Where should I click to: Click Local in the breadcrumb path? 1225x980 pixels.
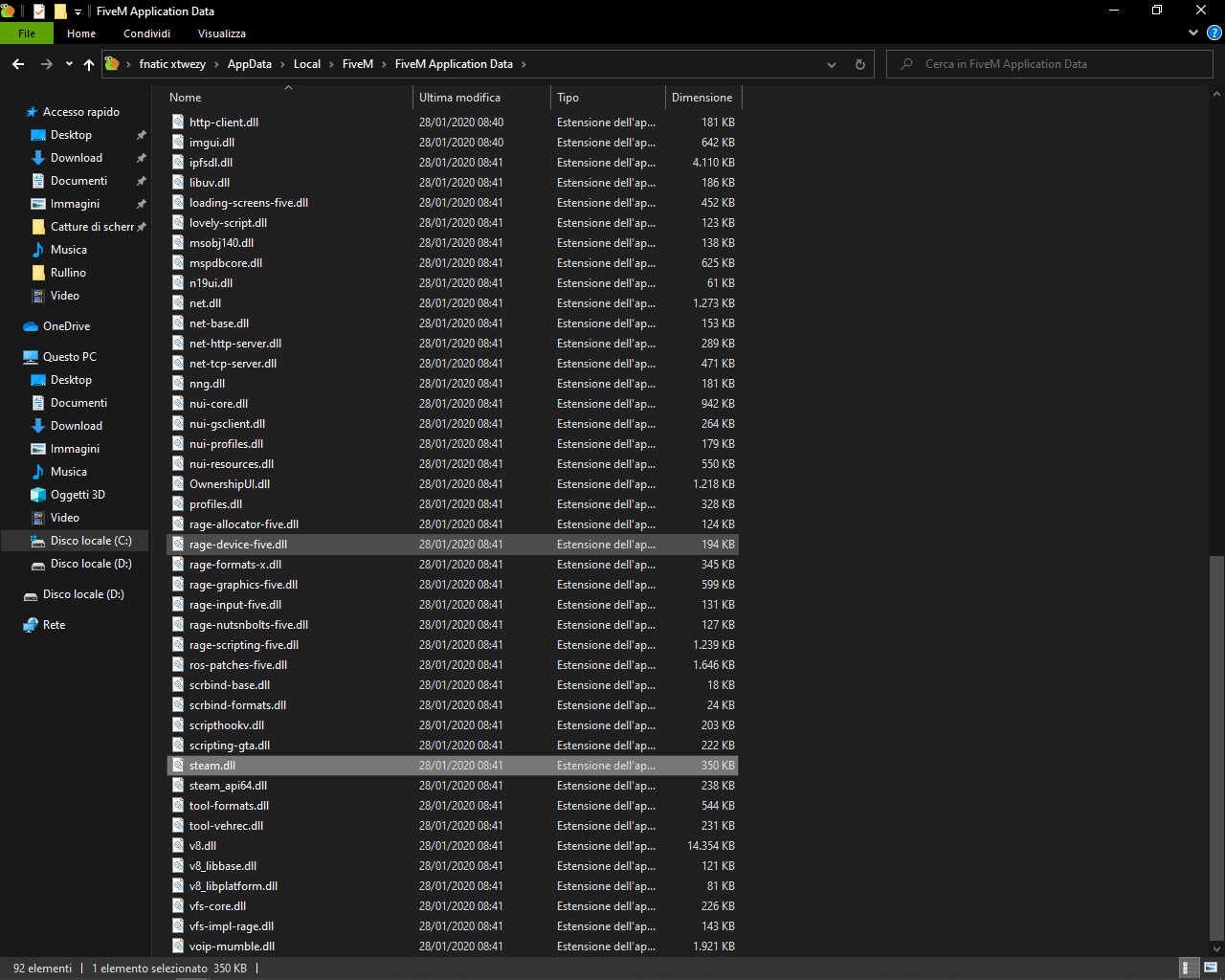(307, 64)
